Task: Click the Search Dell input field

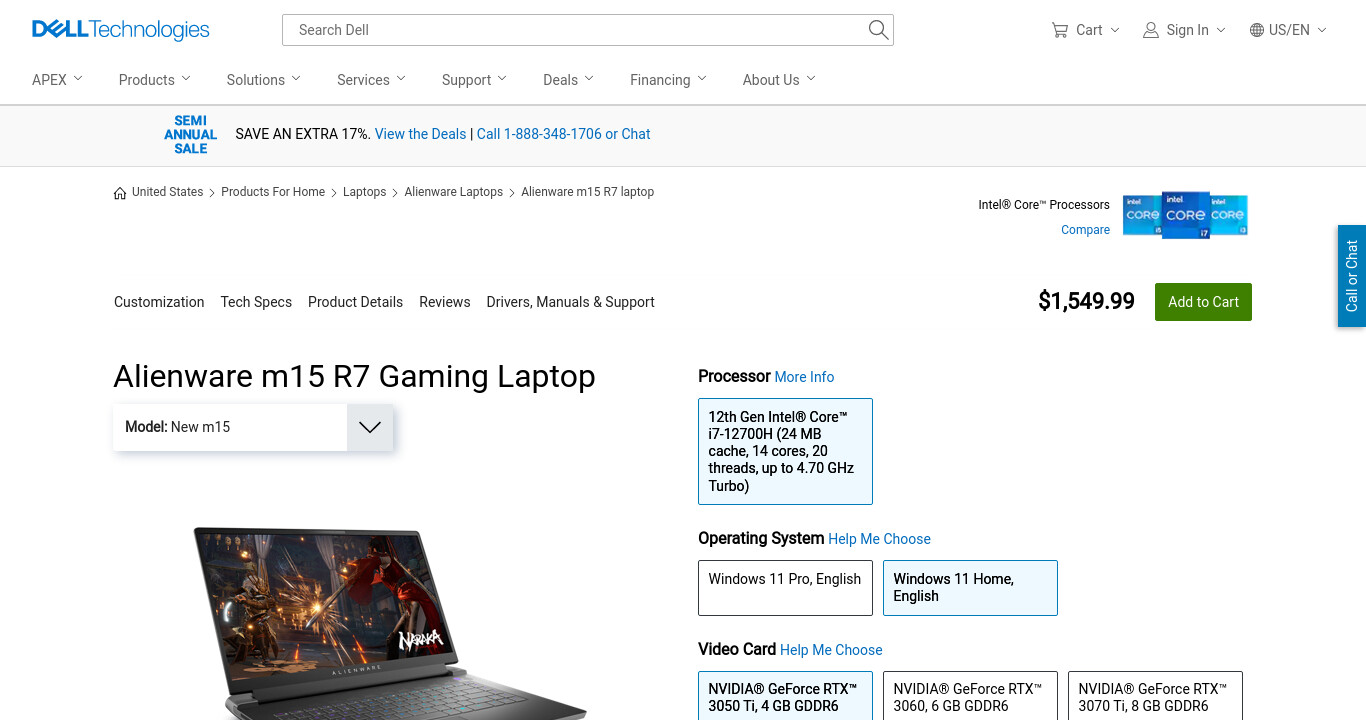Action: pyautogui.click(x=575, y=30)
